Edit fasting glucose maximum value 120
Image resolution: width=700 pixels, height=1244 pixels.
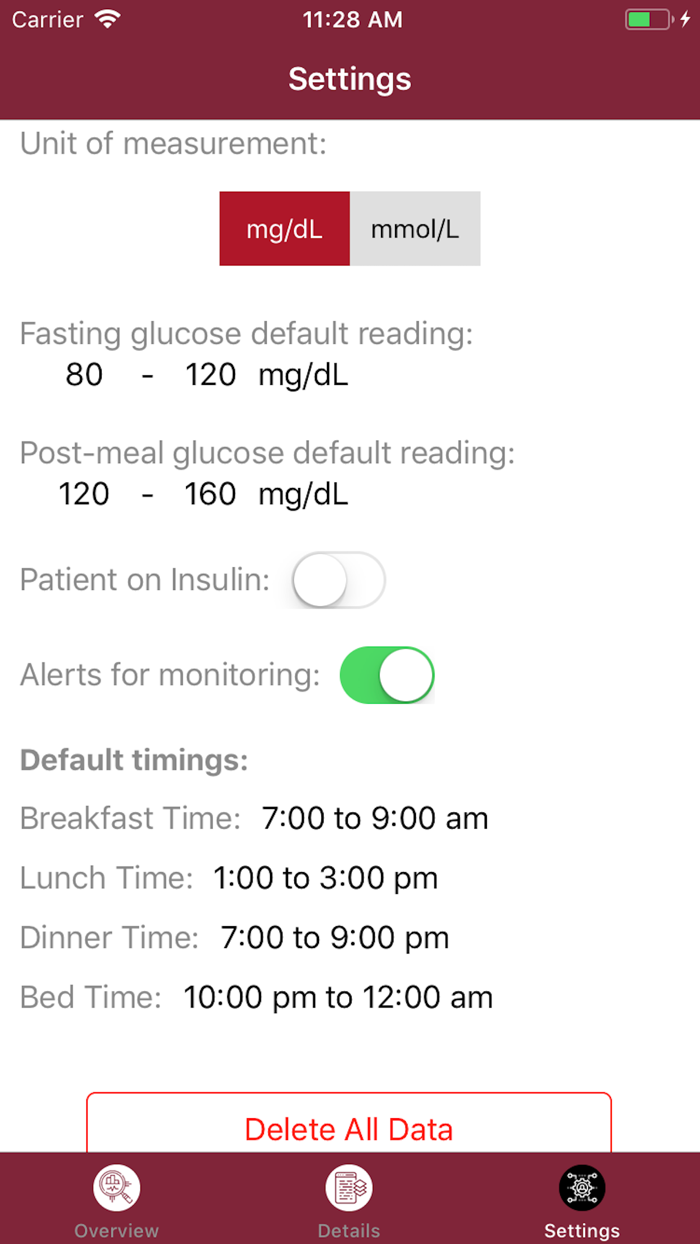coord(210,375)
